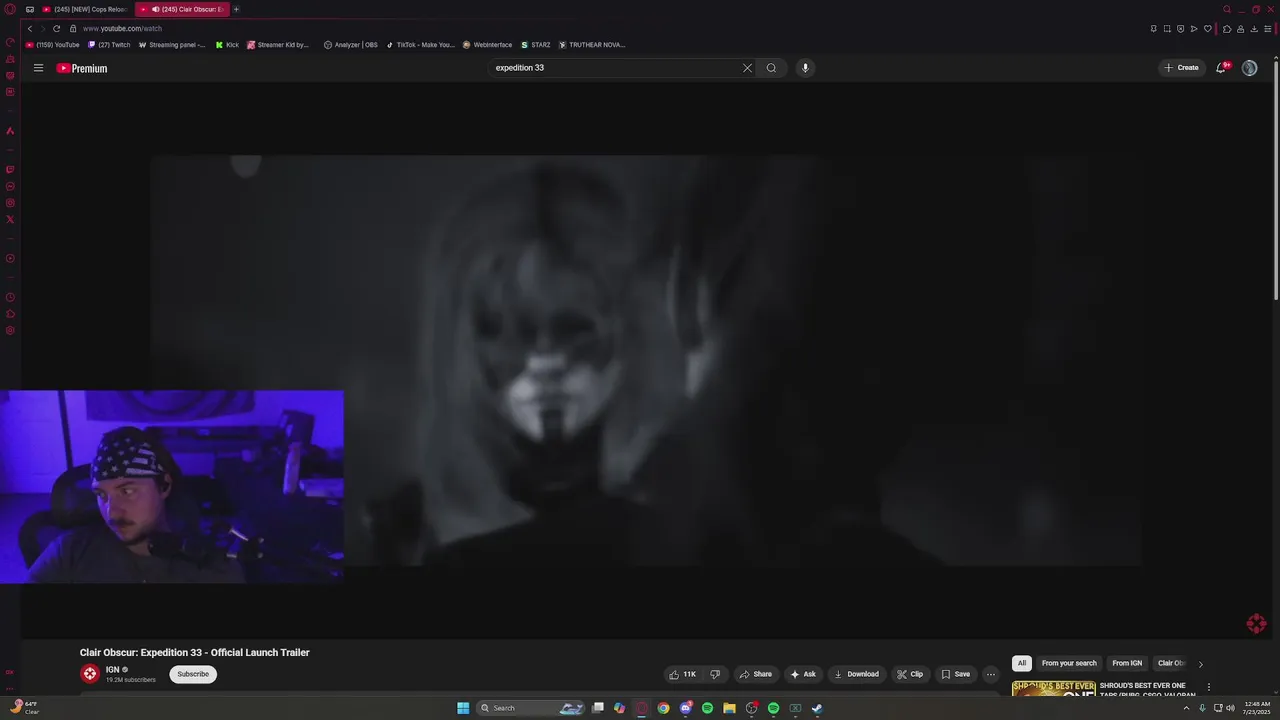Image resolution: width=1280 pixels, height=720 pixels.
Task: Open Opera sidebar settings gear
Action: [10, 331]
